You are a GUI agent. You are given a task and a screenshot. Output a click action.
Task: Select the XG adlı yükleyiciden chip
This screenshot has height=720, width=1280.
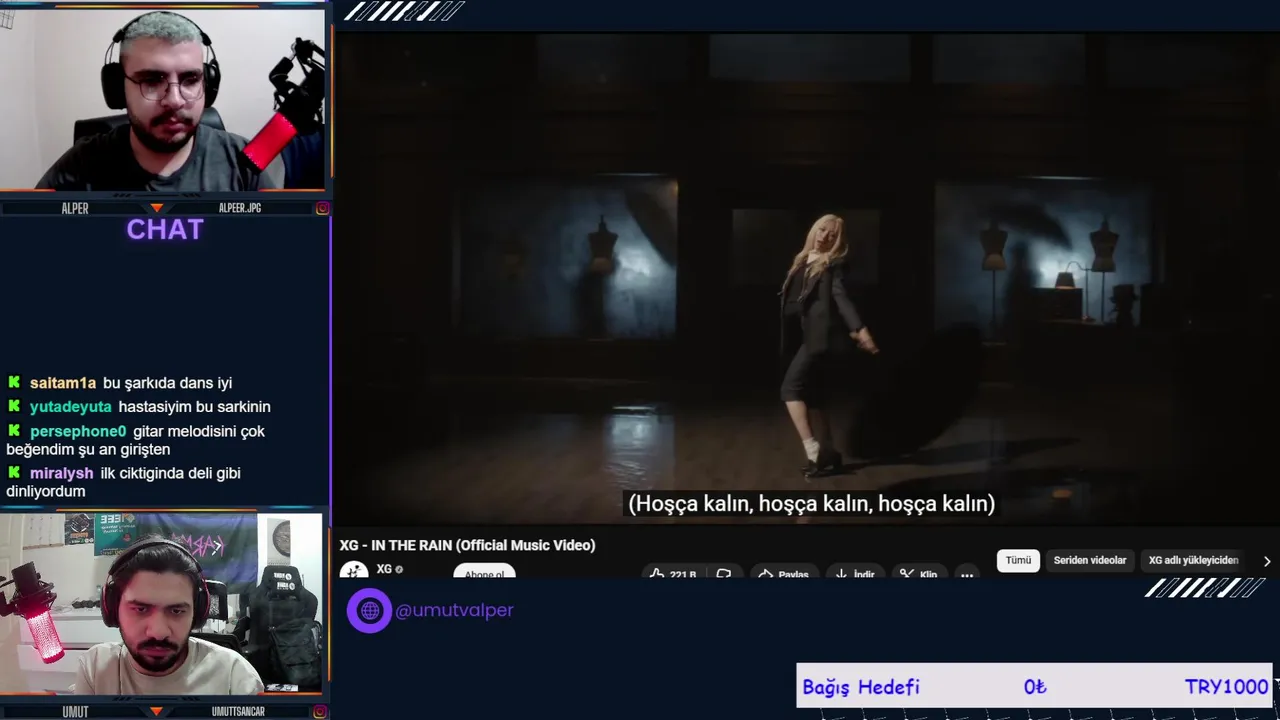1193,560
